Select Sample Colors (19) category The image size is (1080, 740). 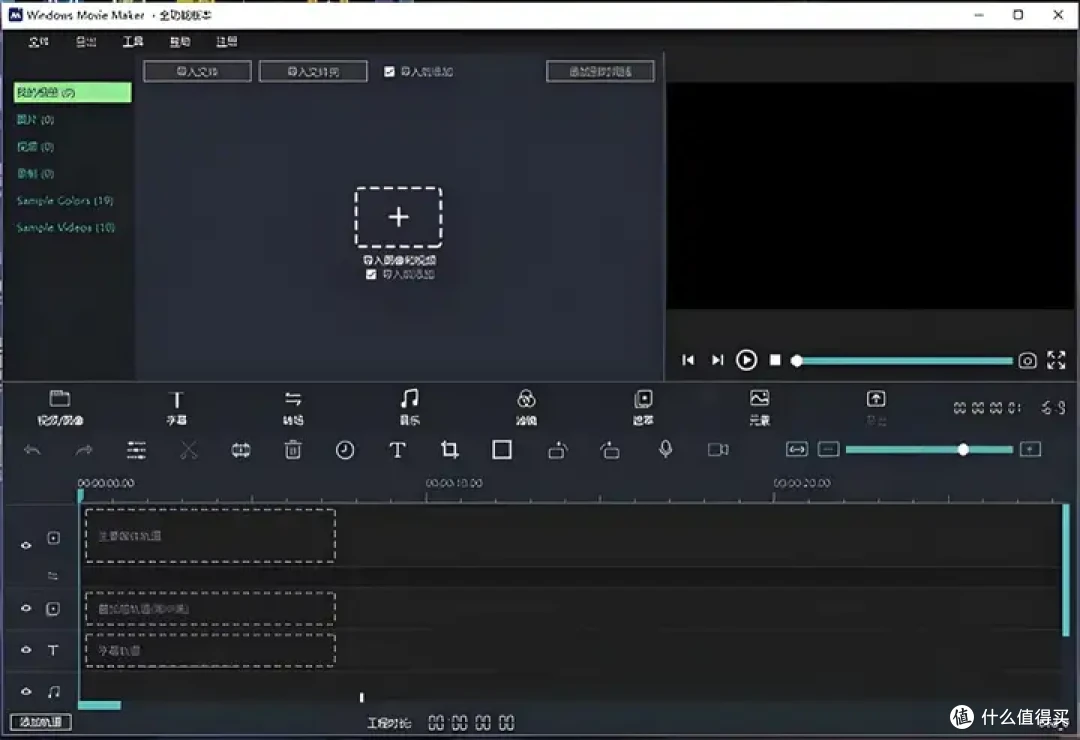click(x=65, y=201)
